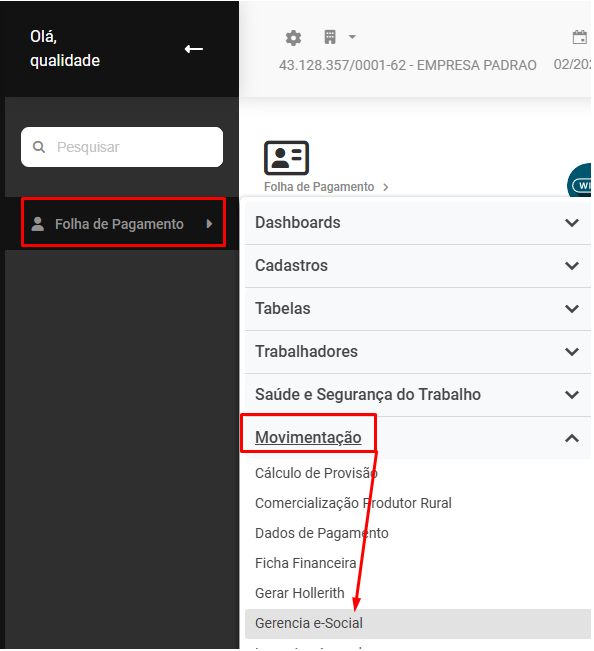Expand the Tabelas section
This screenshot has width=594, height=651.
tap(418, 309)
